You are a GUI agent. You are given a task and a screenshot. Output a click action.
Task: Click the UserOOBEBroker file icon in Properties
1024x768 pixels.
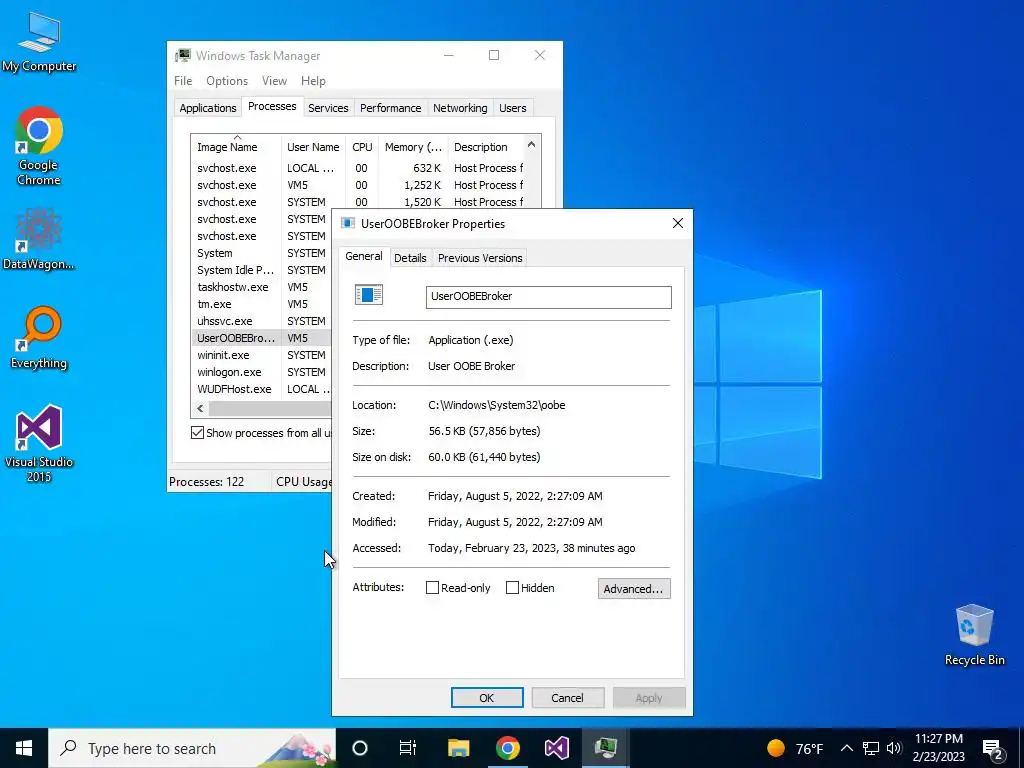tap(369, 295)
